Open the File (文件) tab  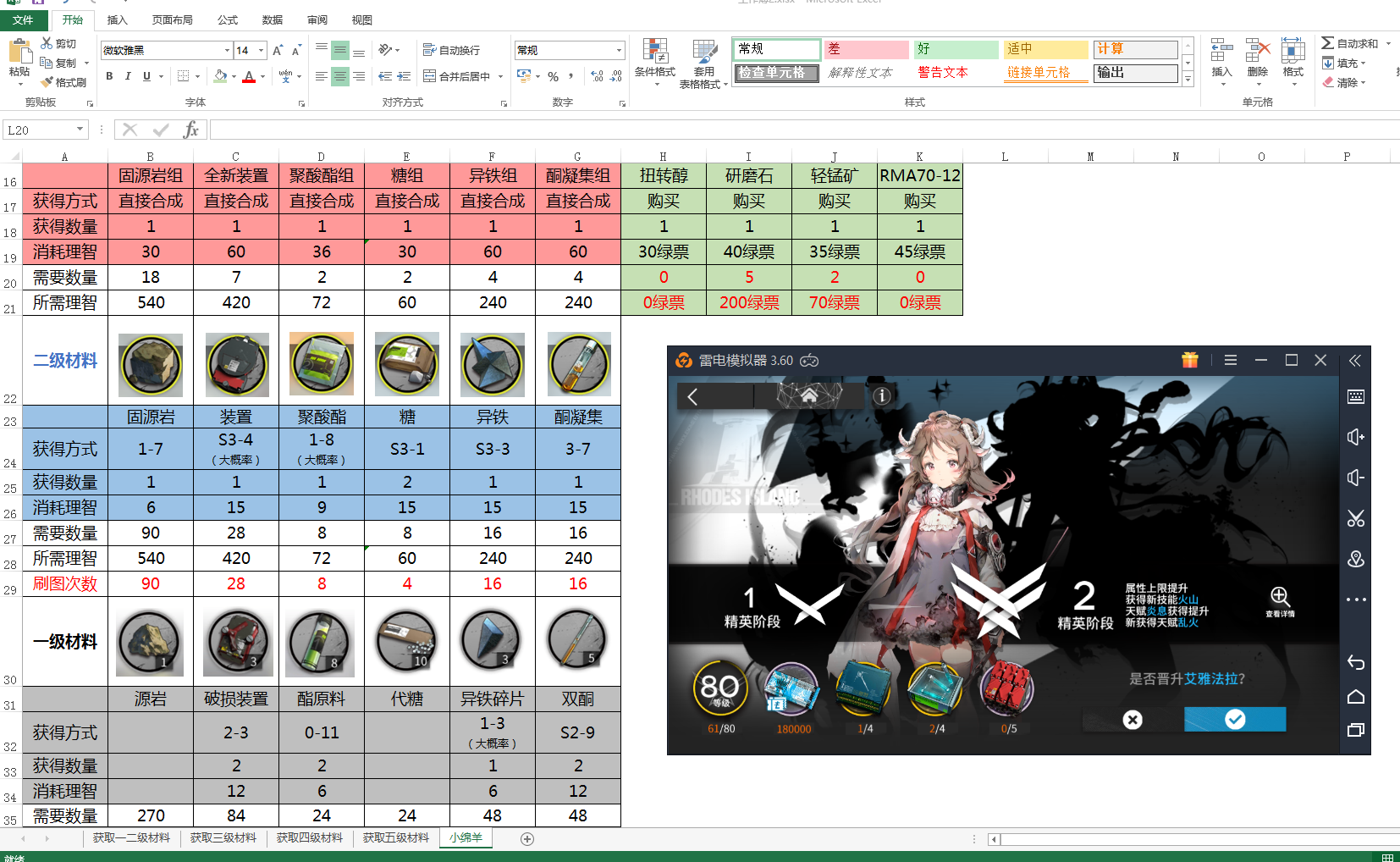(23, 19)
